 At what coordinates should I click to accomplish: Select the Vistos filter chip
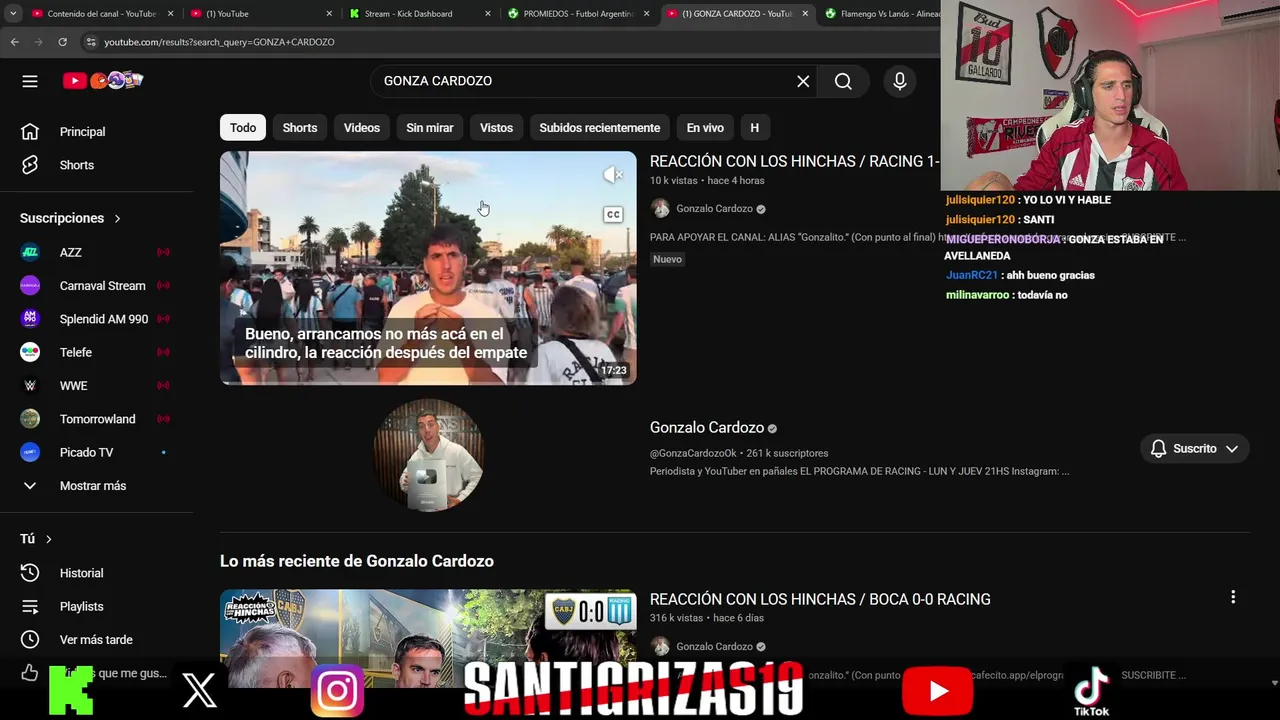click(496, 128)
